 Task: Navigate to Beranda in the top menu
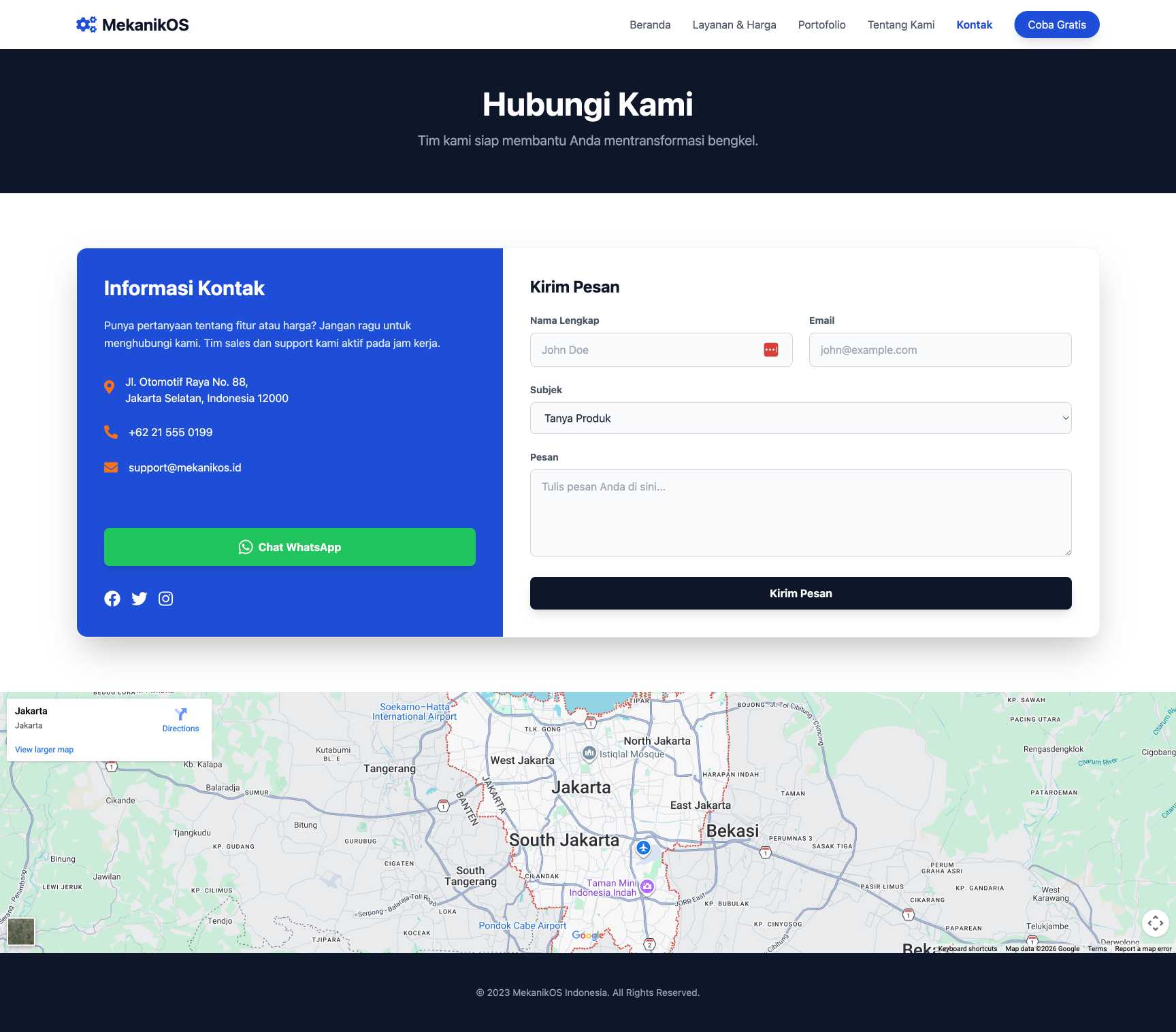[650, 24]
